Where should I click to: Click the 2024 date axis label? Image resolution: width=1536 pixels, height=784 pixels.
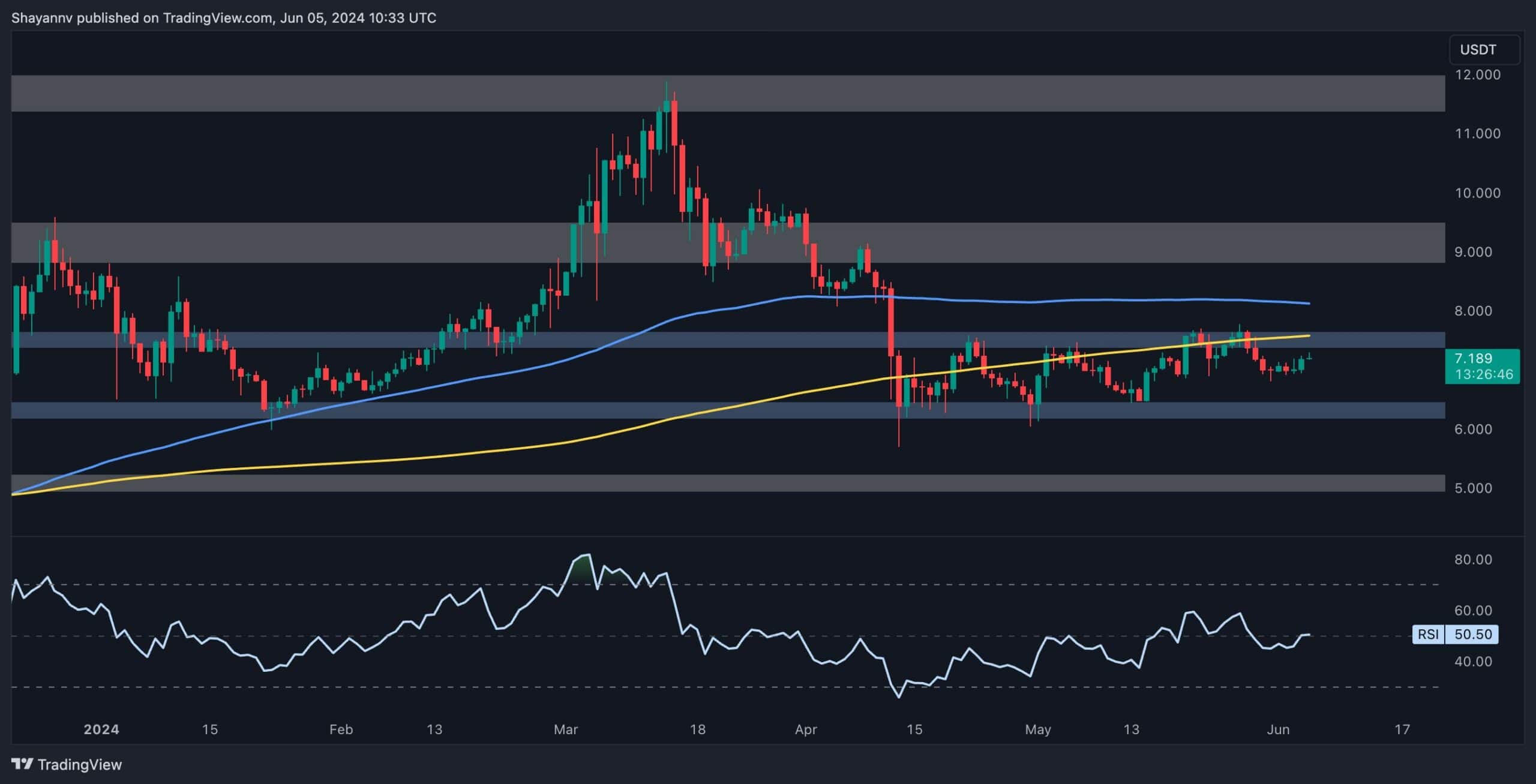coord(101,729)
